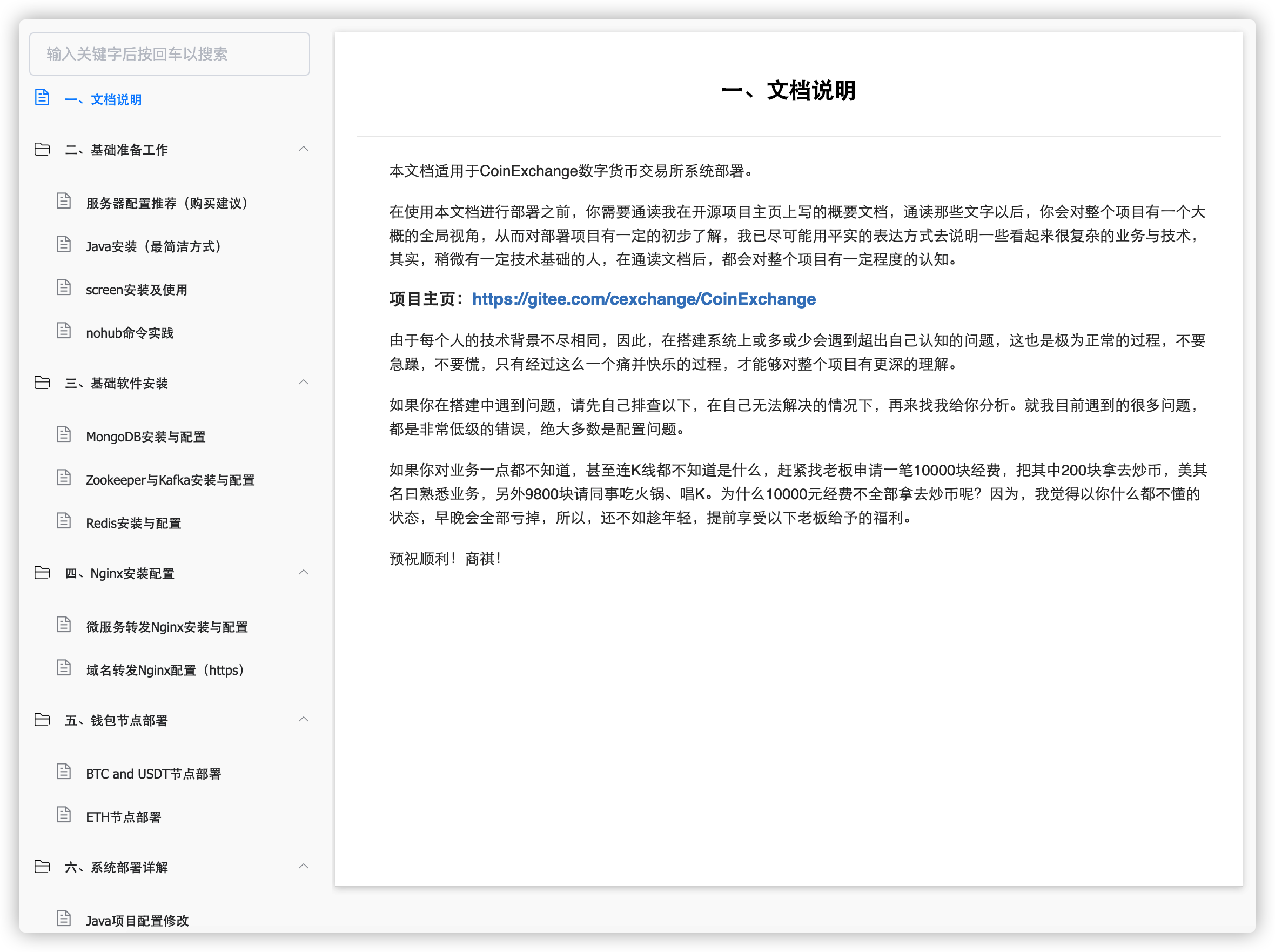
Task: Click folder icon beside 二、基础准备工作
Action: click(42, 149)
